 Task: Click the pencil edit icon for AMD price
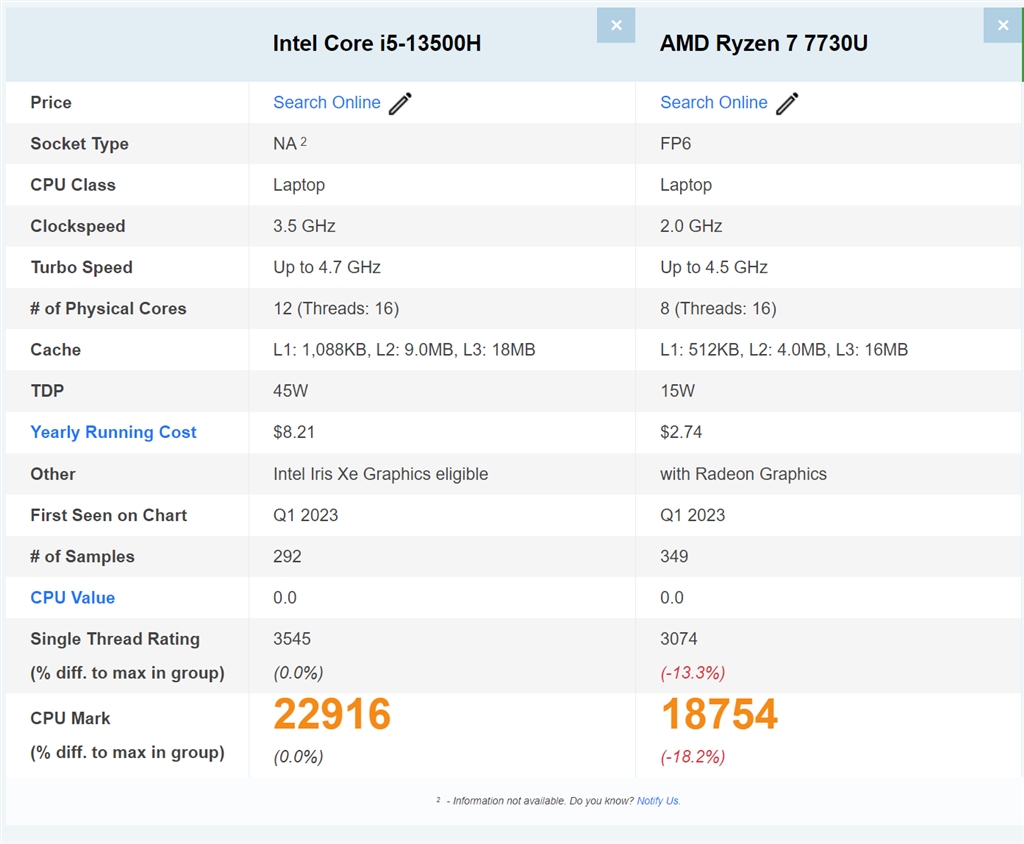[x=787, y=103]
